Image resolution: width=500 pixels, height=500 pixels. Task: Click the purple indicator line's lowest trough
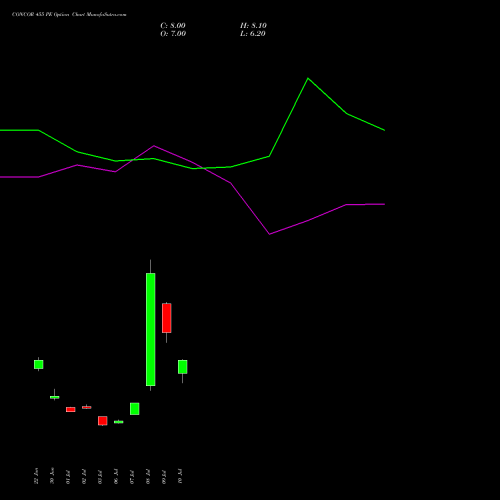pos(269,234)
